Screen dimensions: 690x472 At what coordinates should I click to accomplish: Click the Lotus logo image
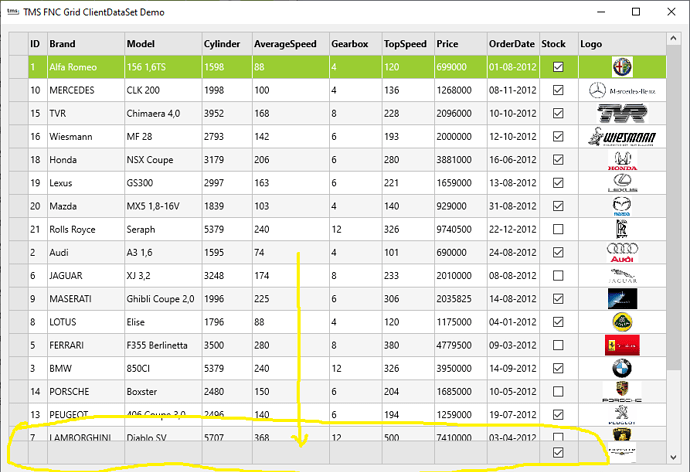point(622,322)
